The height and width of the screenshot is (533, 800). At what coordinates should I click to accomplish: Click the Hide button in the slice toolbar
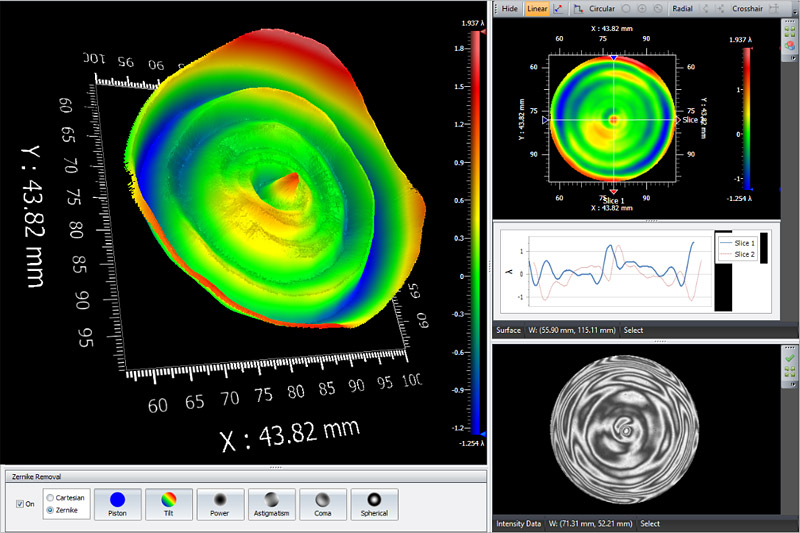coord(509,8)
